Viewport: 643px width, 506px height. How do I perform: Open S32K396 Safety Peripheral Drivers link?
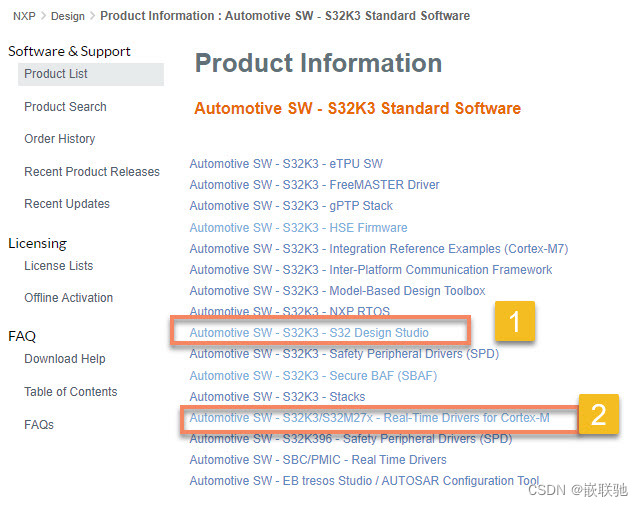[351, 438]
